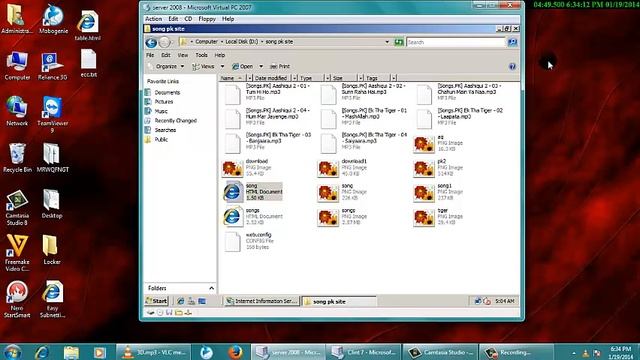
Task: Open the Reliance 3G desktop shortcut
Action: (52, 66)
